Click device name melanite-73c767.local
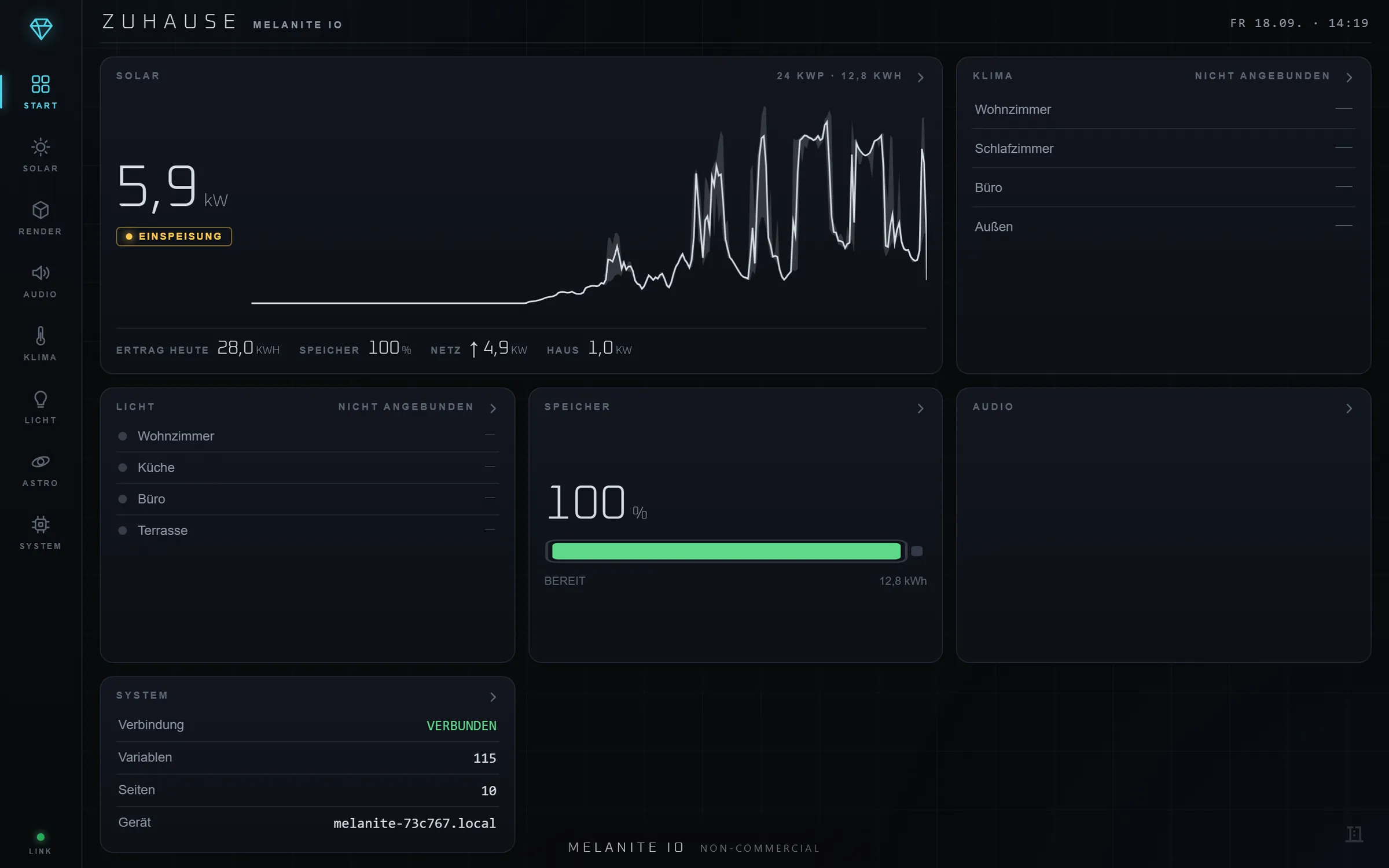This screenshot has width=1389, height=868. (x=414, y=823)
